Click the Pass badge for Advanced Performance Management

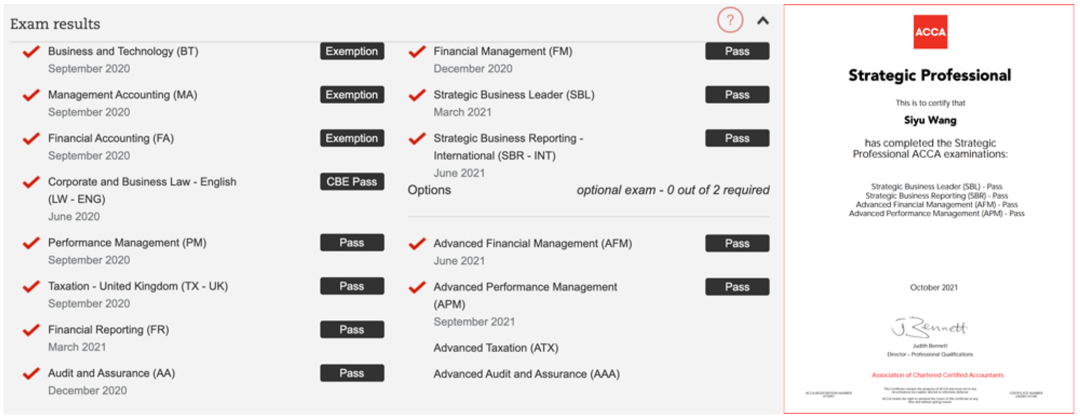[x=737, y=287]
